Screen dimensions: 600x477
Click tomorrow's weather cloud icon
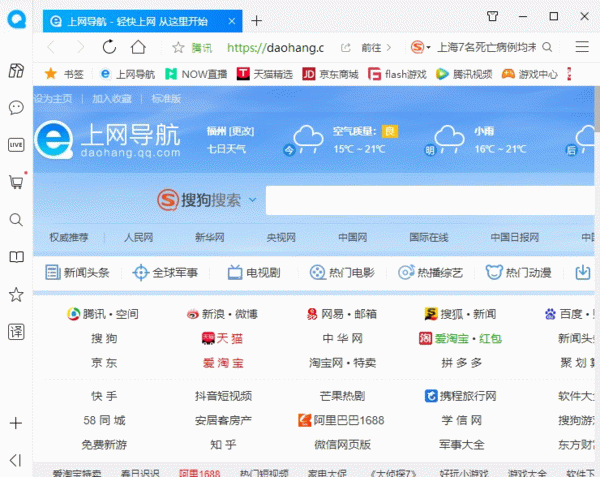click(x=449, y=138)
